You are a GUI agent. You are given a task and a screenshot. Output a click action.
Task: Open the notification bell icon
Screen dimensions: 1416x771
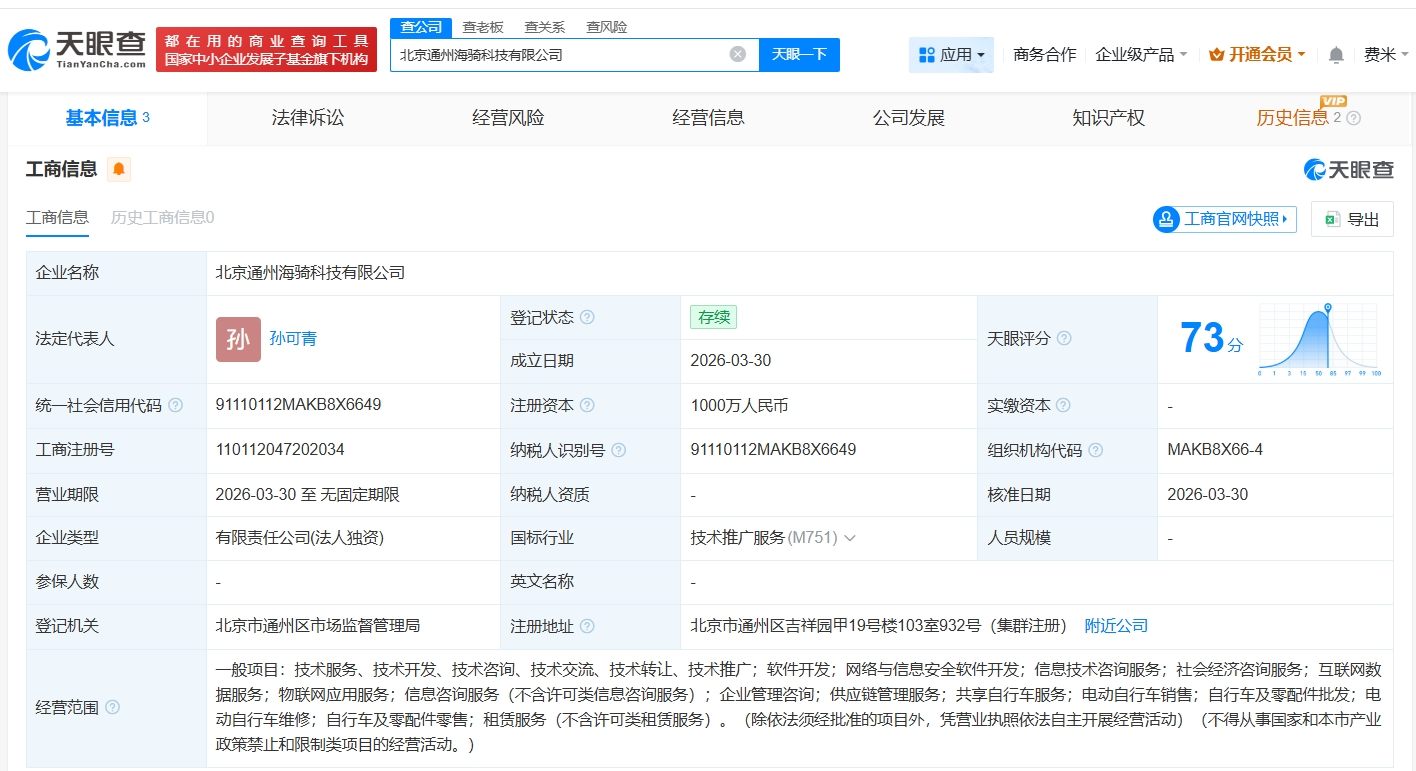point(1336,55)
